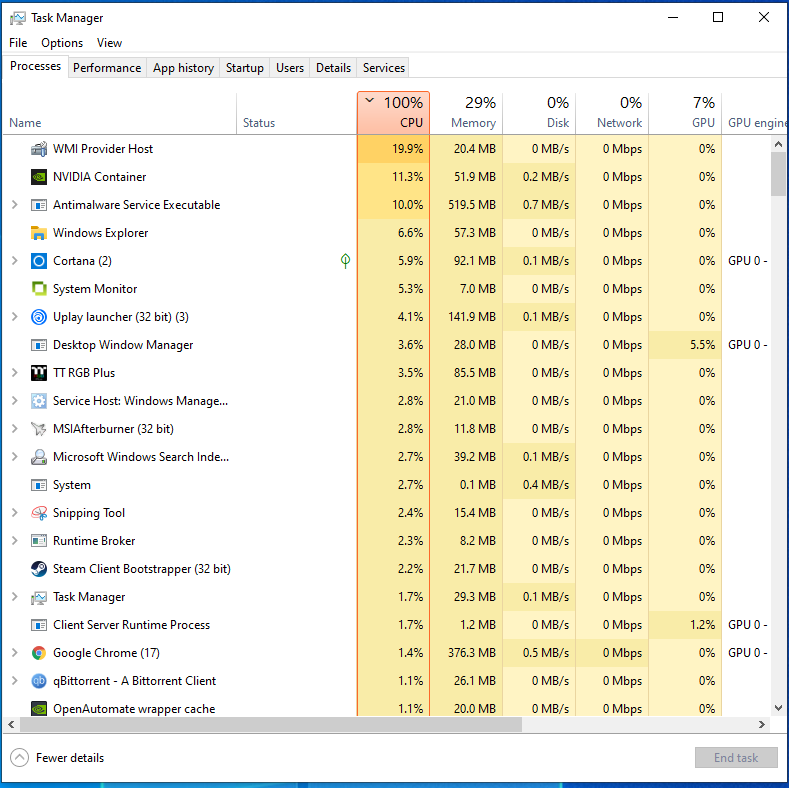Click the Client Server Runtime Process icon

[39, 625]
